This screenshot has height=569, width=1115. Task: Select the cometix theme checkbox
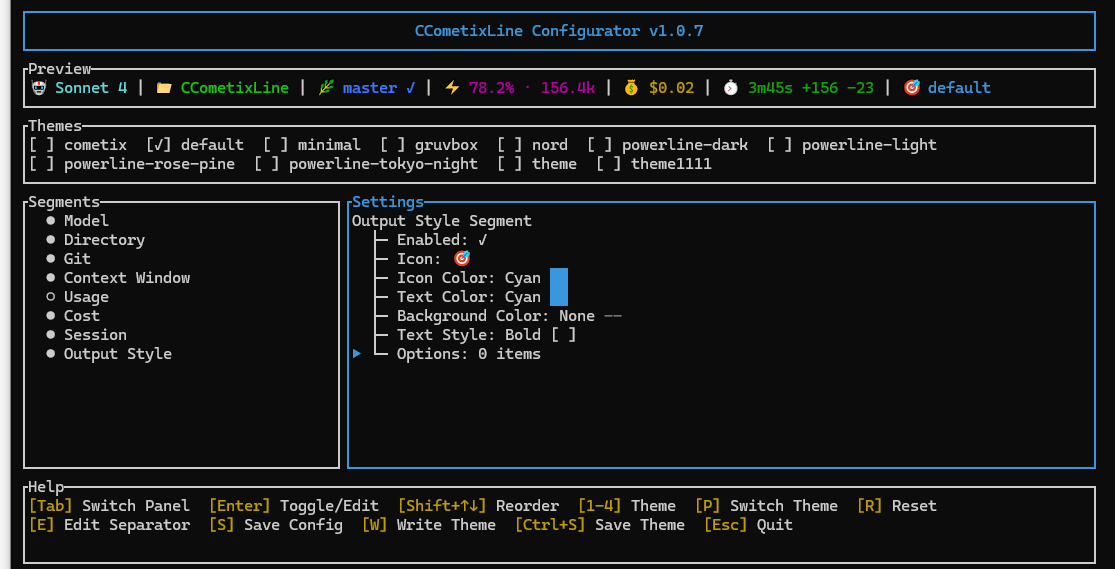click(43, 145)
